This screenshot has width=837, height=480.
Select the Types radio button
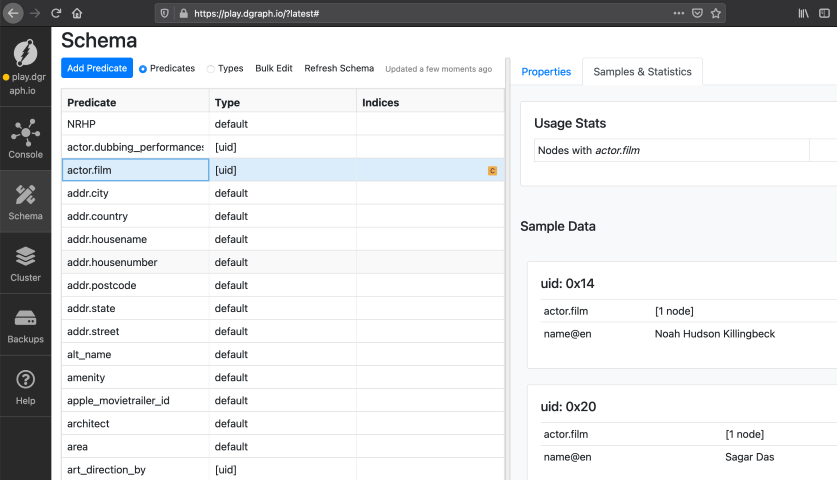pyautogui.click(x=211, y=69)
